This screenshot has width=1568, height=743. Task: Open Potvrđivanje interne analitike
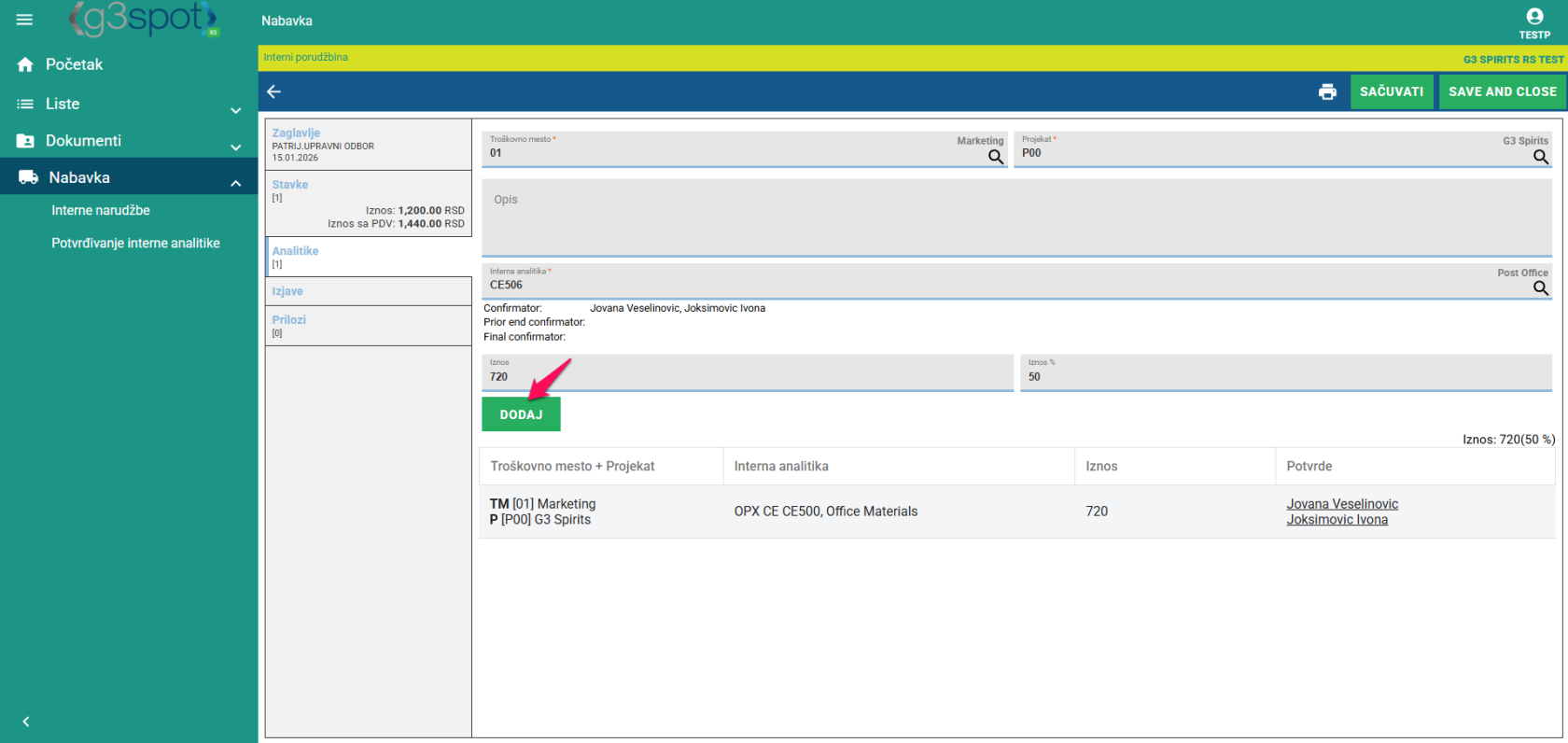(x=135, y=243)
